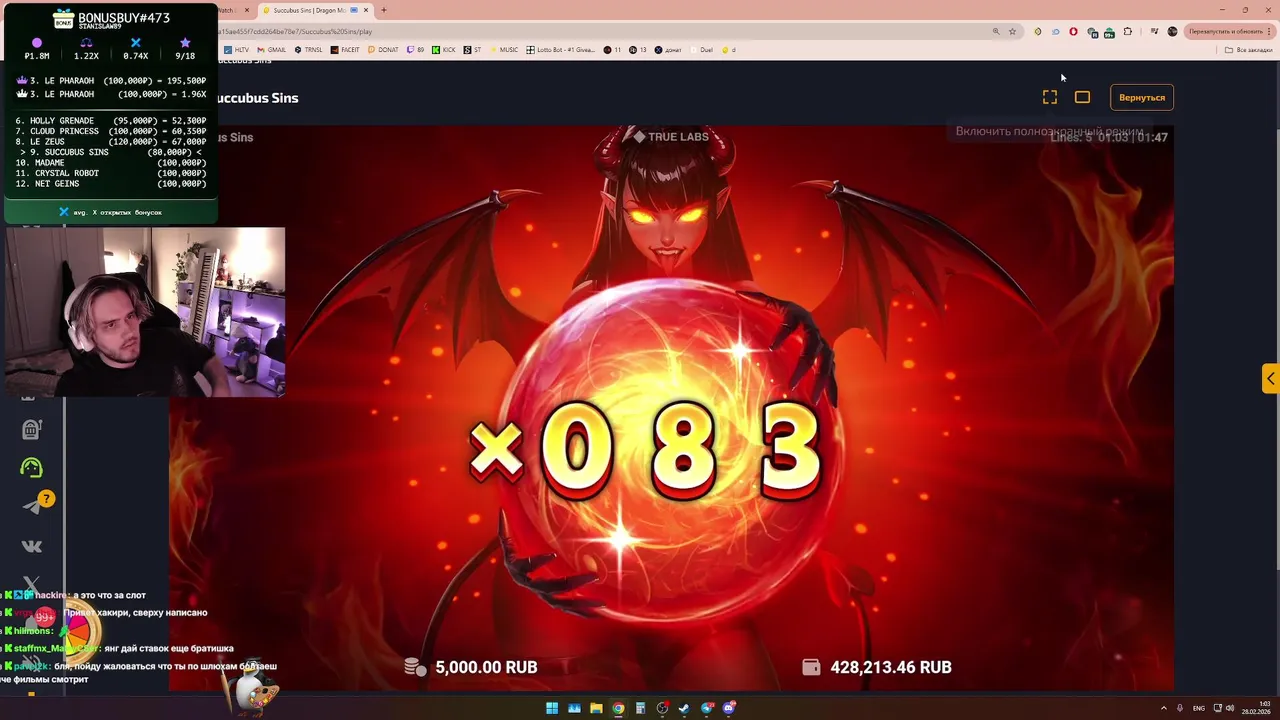Open the ST bookmark
The width and height of the screenshot is (1280, 720).
472,49
